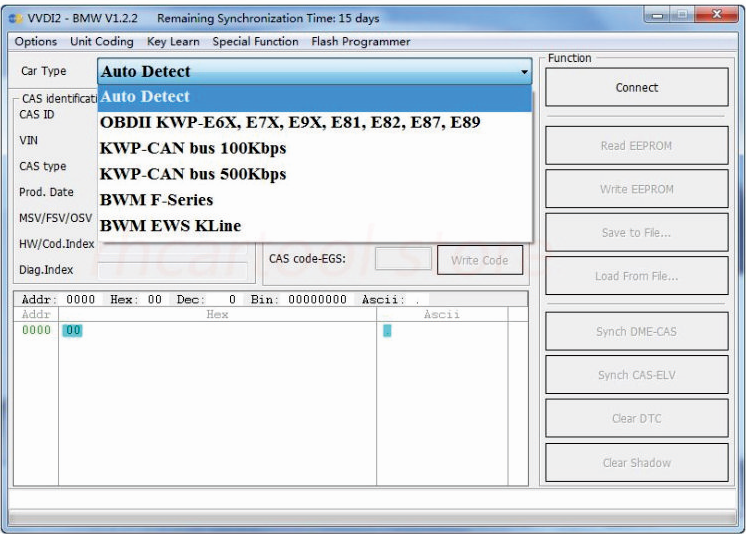Click the Bin value 00000000
Viewport: 746px width, 534px height.
(x=317, y=299)
